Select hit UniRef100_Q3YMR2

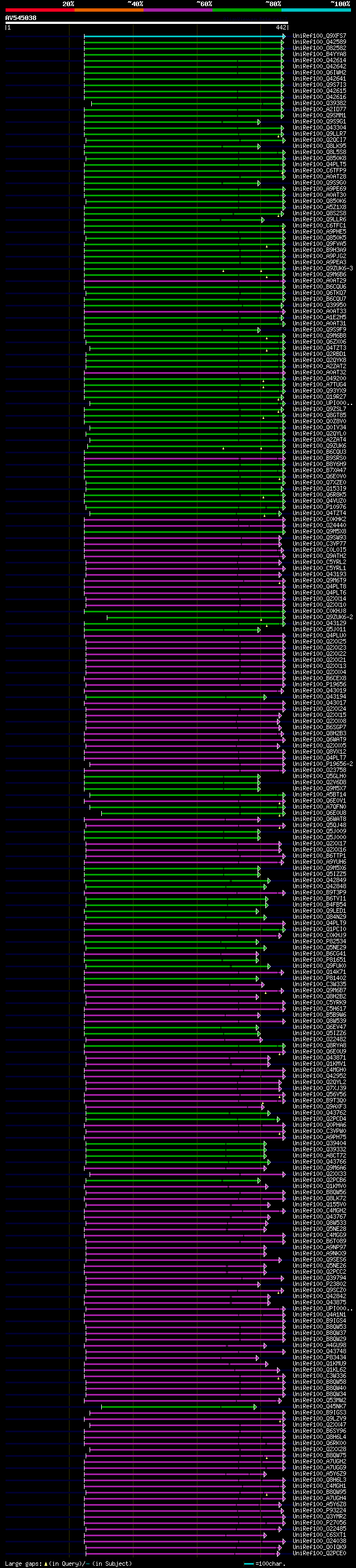click(x=319, y=1516)
